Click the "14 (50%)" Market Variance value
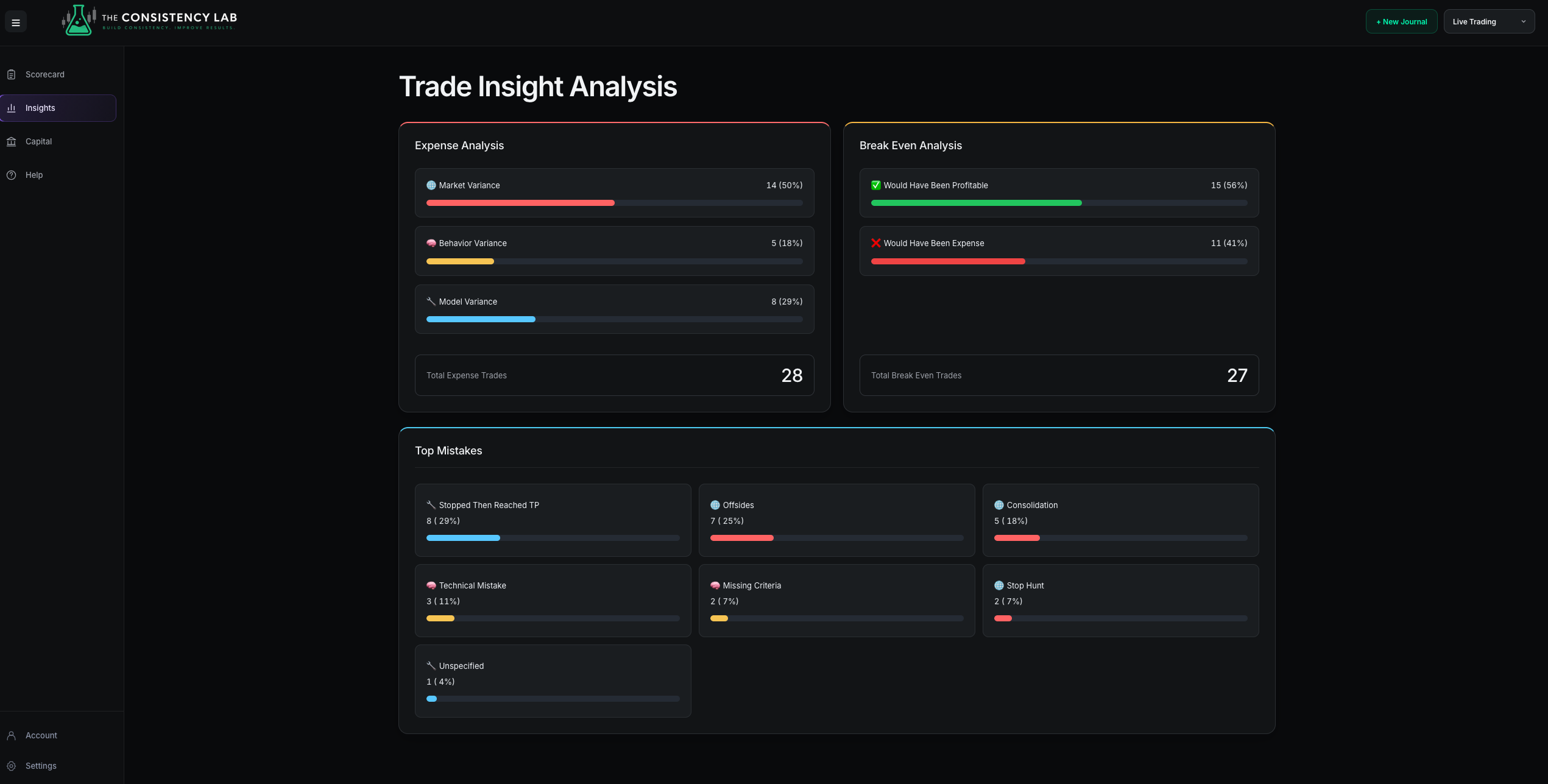This screenshot has width=1548, height=784. pyautogui.click(x=784, y=185)
